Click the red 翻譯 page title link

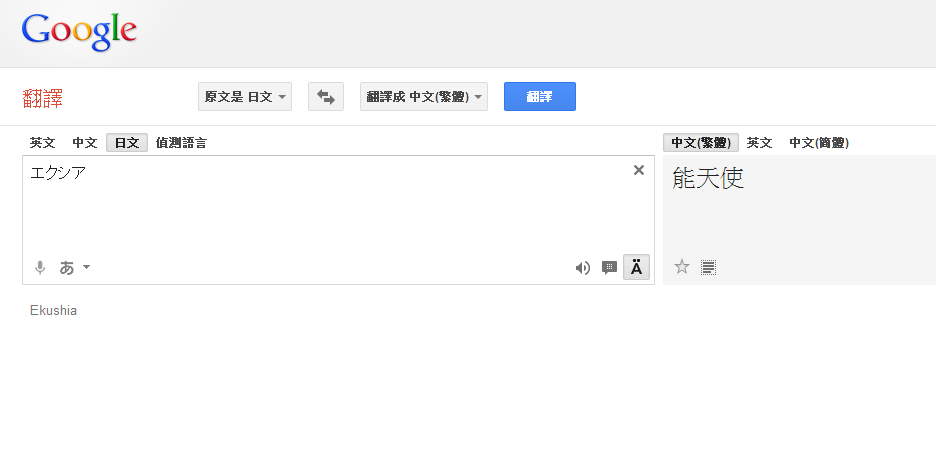point(43,98)
